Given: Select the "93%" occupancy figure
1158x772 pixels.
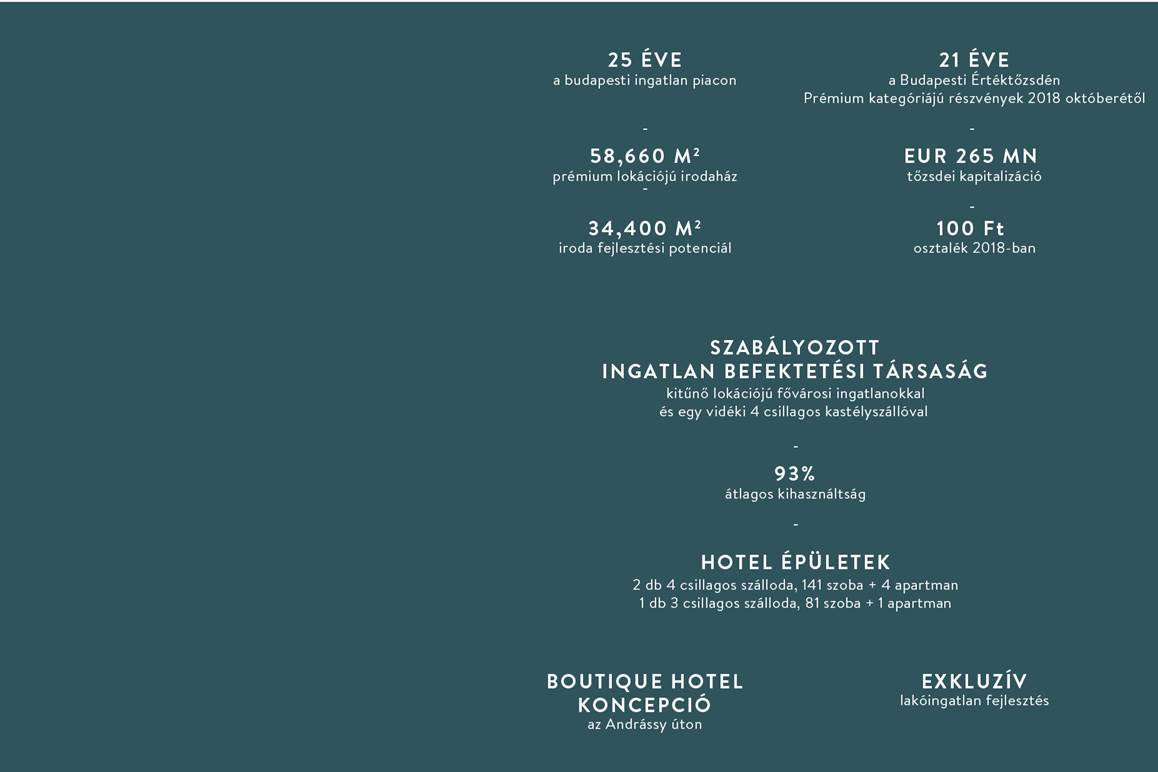Looking at the screenshot, I should point(795,473).
